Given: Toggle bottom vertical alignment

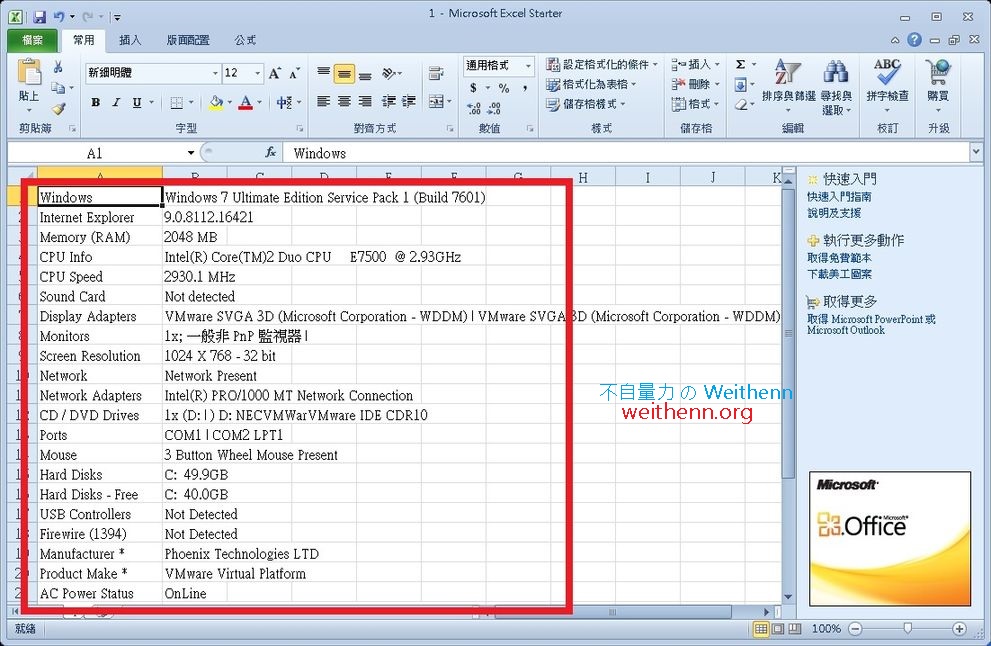Looking at the screenshot, I should (365, 74).
